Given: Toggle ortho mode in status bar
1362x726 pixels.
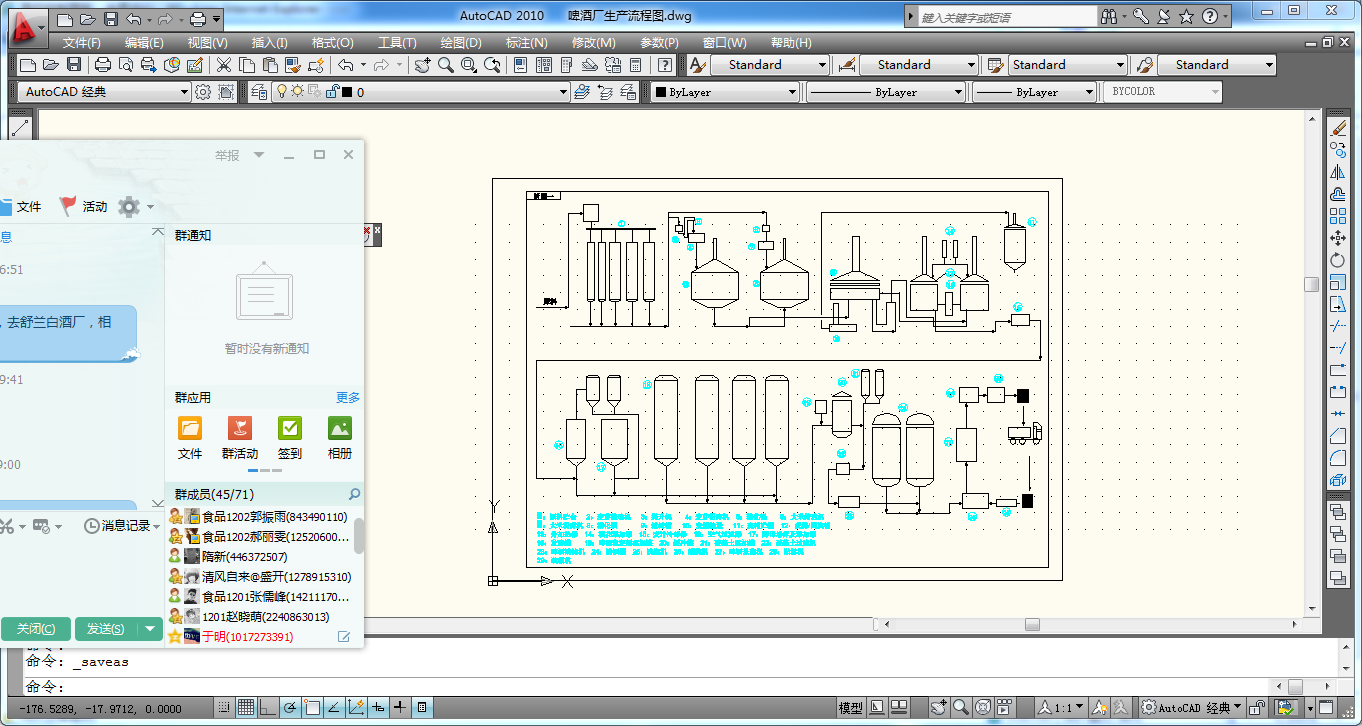Looking at the screenshot, I should tap(268, 708).
